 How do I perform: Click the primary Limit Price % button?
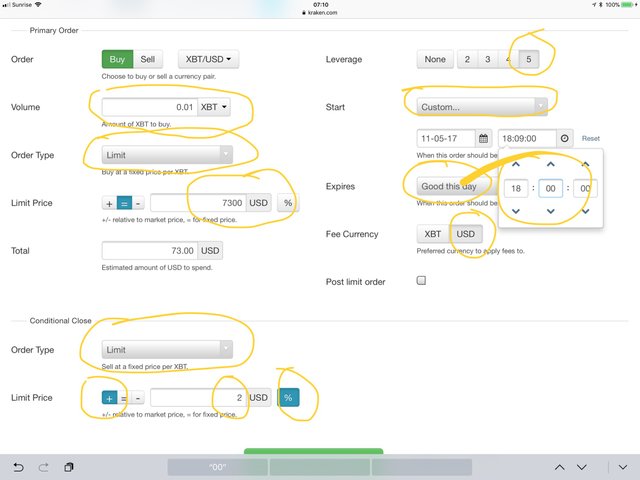coord(288,203)
